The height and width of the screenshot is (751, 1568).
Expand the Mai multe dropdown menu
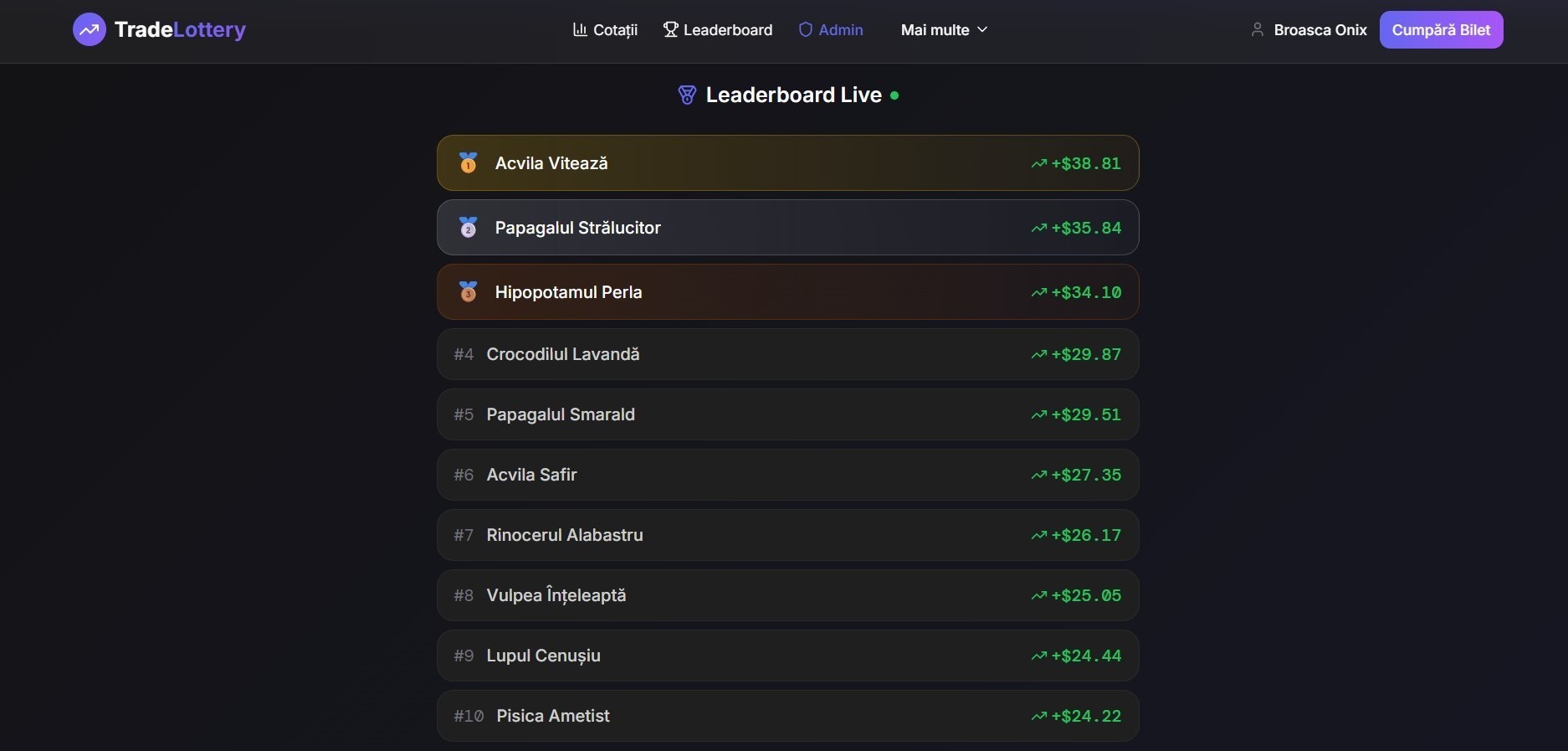945,30
